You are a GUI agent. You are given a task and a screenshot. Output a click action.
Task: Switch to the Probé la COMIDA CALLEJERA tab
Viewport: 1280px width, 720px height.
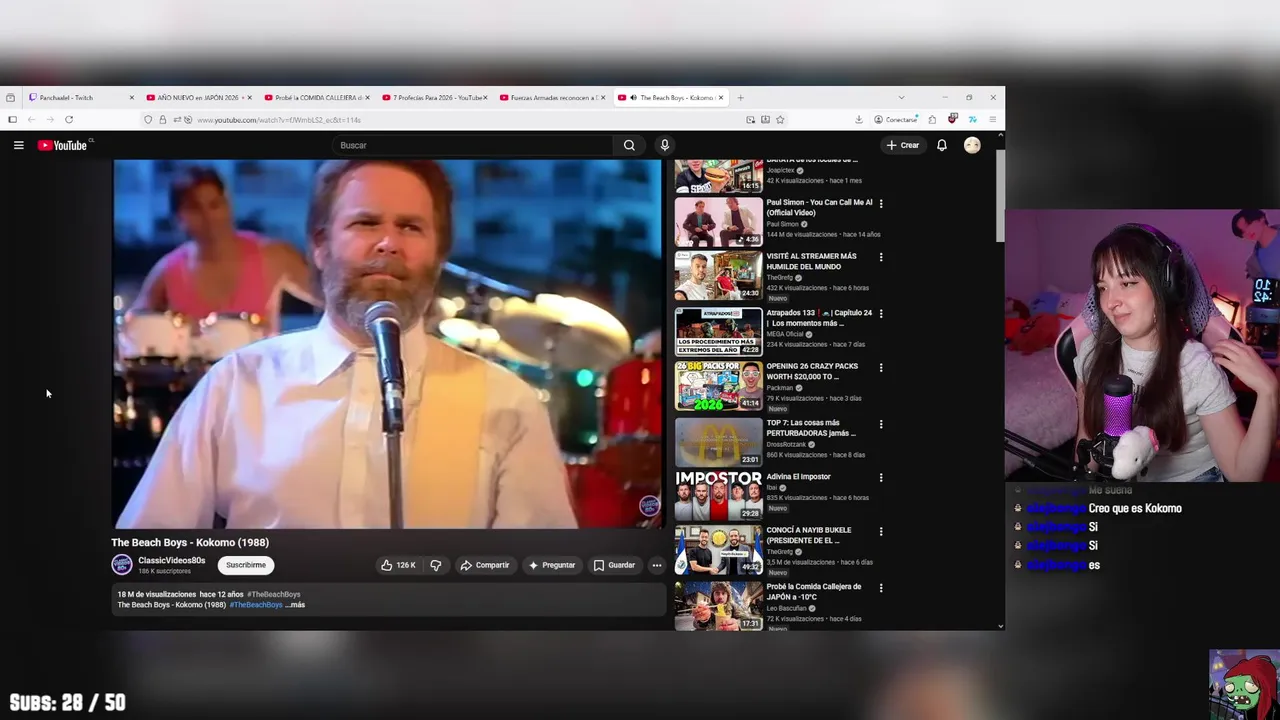pos(316,97)
